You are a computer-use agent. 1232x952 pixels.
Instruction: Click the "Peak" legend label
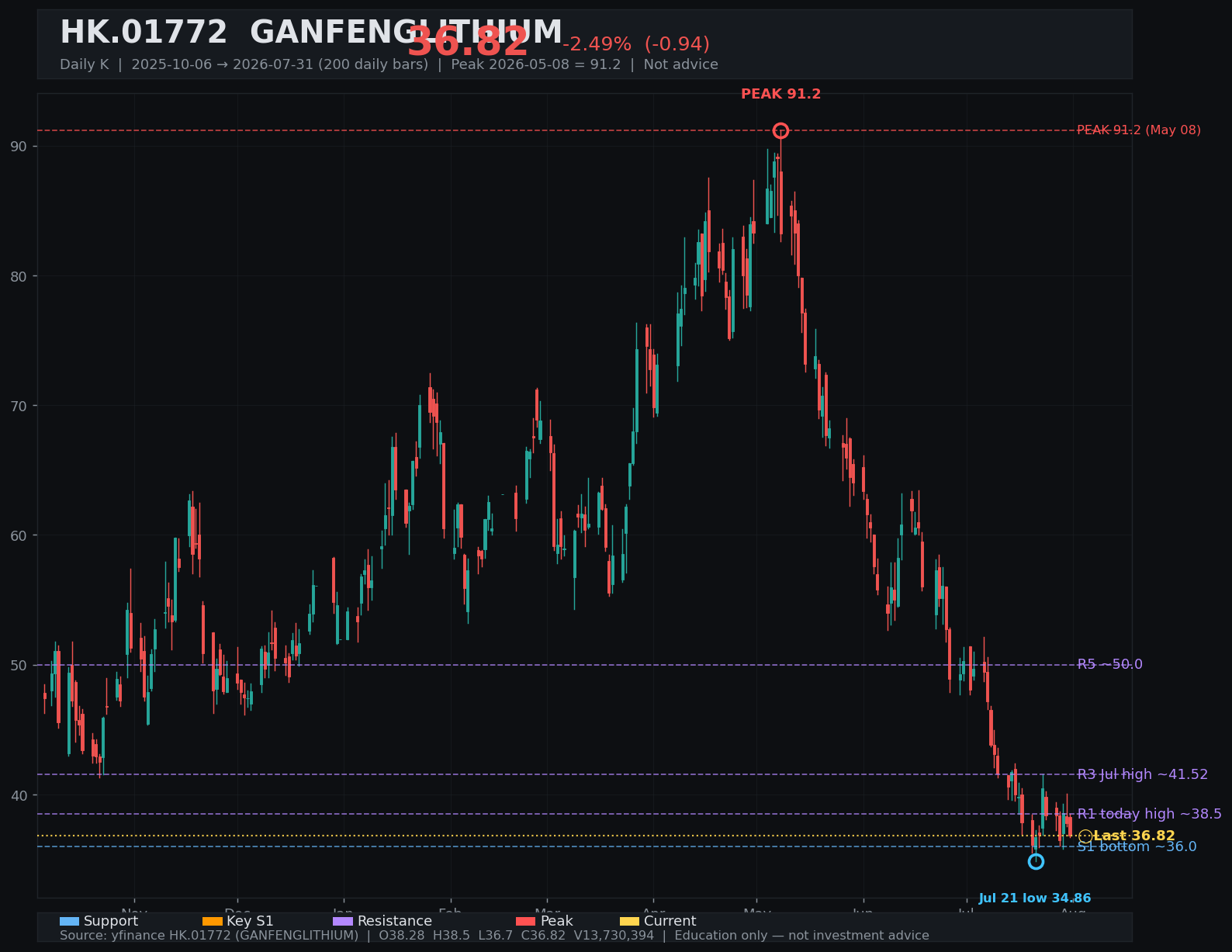tap(557, 921)
